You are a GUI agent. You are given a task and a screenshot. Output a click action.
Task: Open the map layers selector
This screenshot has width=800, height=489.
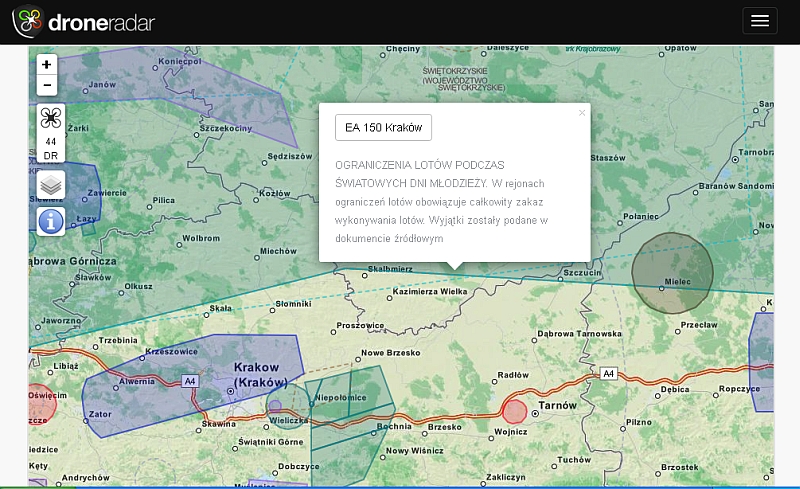tap(51, 185)
